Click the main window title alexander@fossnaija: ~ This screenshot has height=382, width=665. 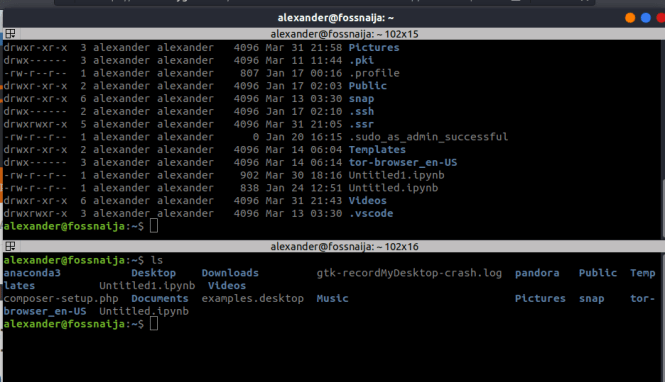point(335,18)
